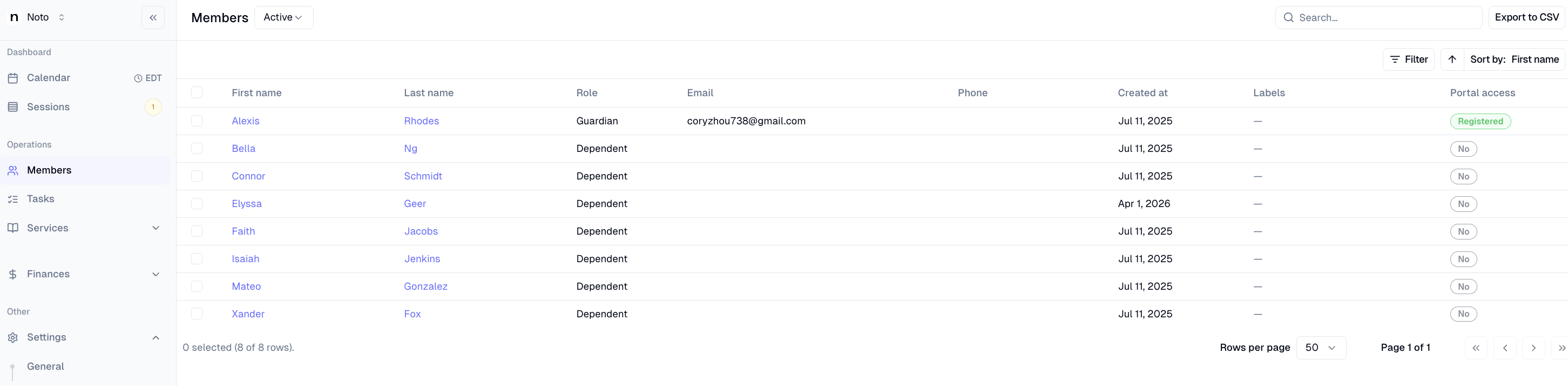Image resolution: width=1568 pixels, height=386 pixels.
Task: Go to the previous page arrow
Action: (x=1505, y=348)
